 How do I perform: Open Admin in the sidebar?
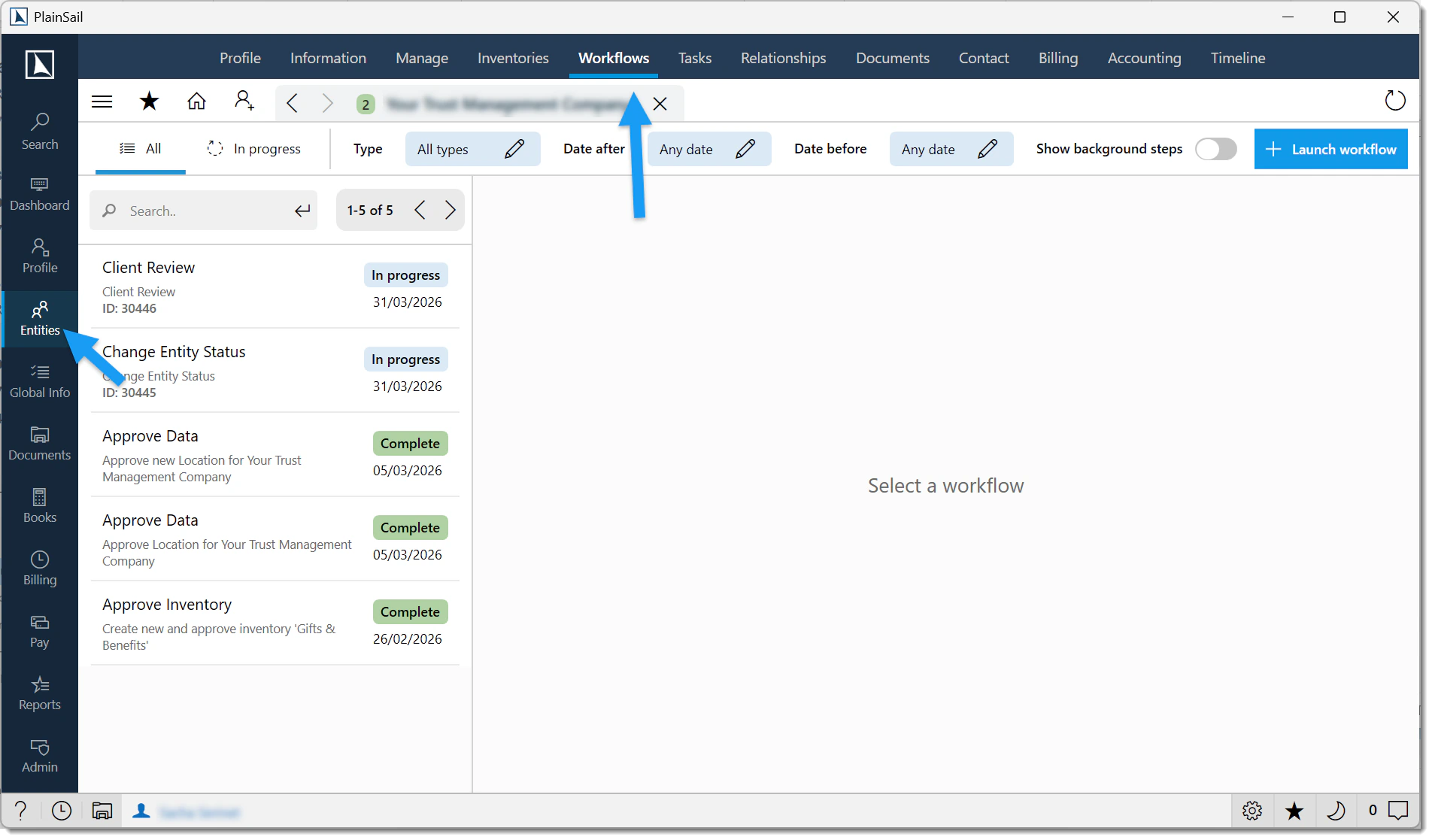click(x=39, y=756)
